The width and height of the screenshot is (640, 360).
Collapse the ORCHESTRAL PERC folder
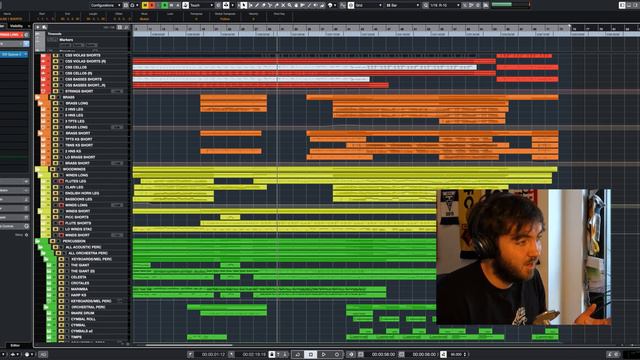pyautogui.click(x=46, y=307)
